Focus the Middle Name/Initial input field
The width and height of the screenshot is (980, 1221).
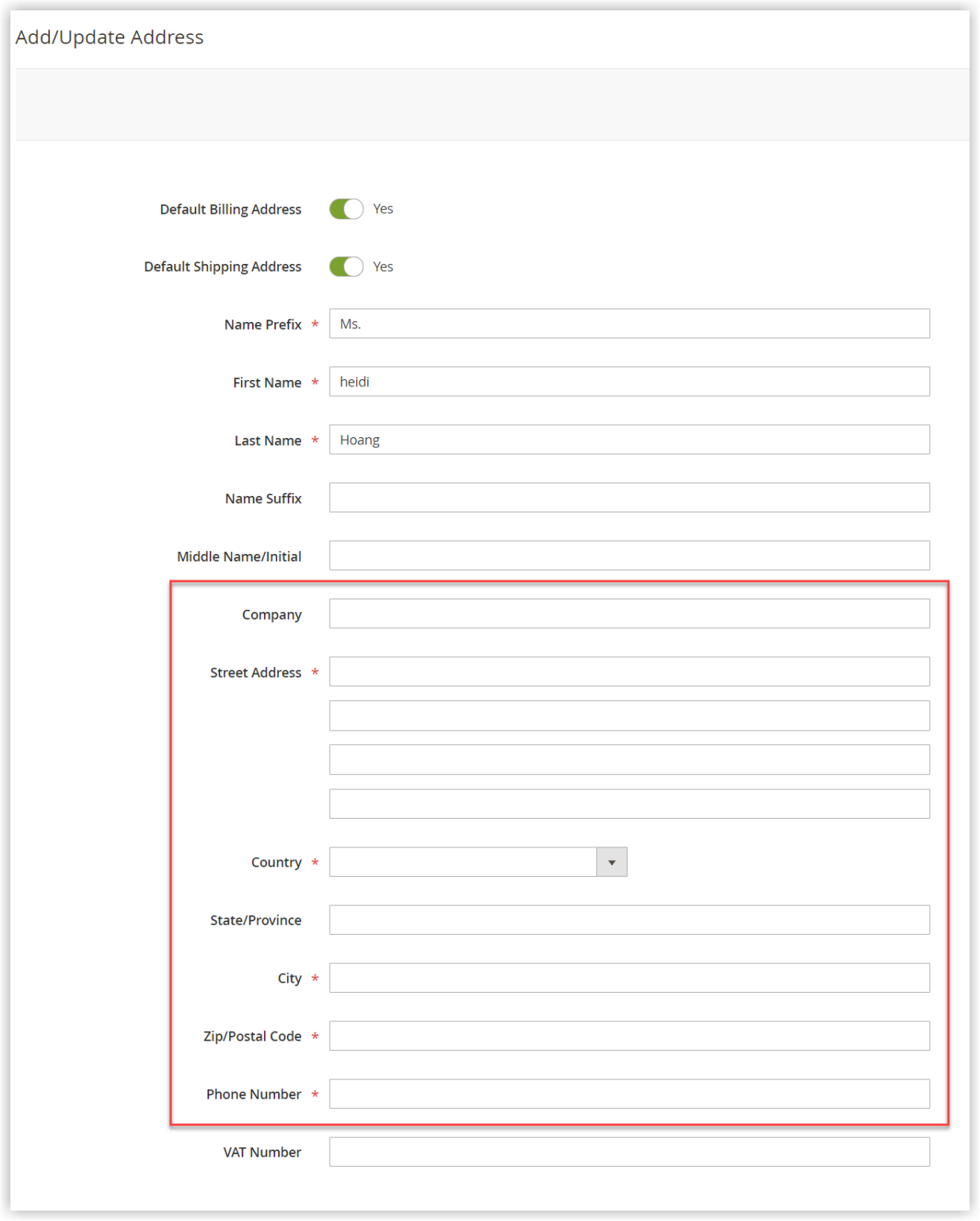pos(629,556)
